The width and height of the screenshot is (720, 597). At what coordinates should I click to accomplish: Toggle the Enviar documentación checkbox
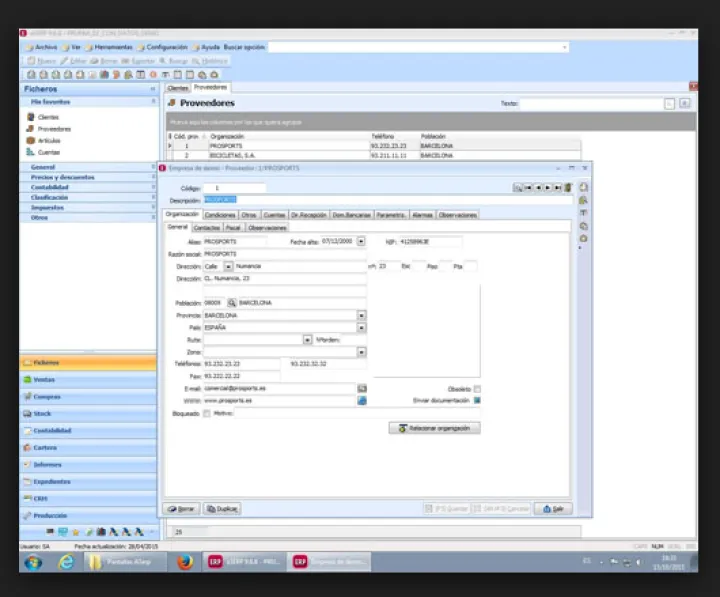pyautogui.click(x=477, y=400)
